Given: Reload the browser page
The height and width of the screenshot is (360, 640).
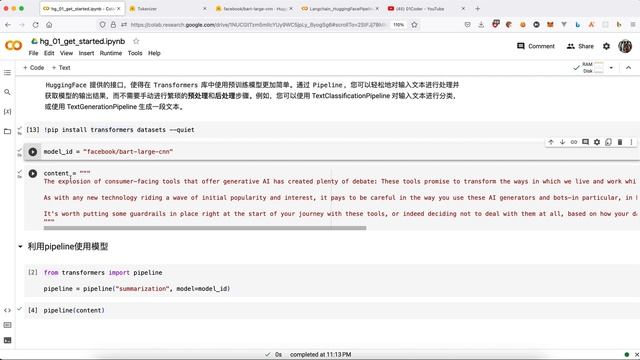Looking at the screenshot, I should [36, 25].
